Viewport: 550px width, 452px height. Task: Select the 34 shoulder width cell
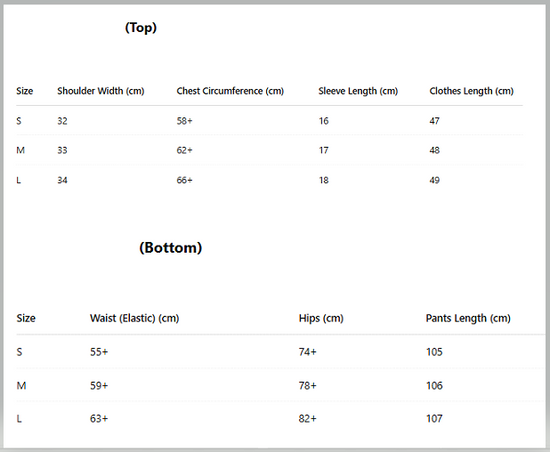(x=62, y=180)
